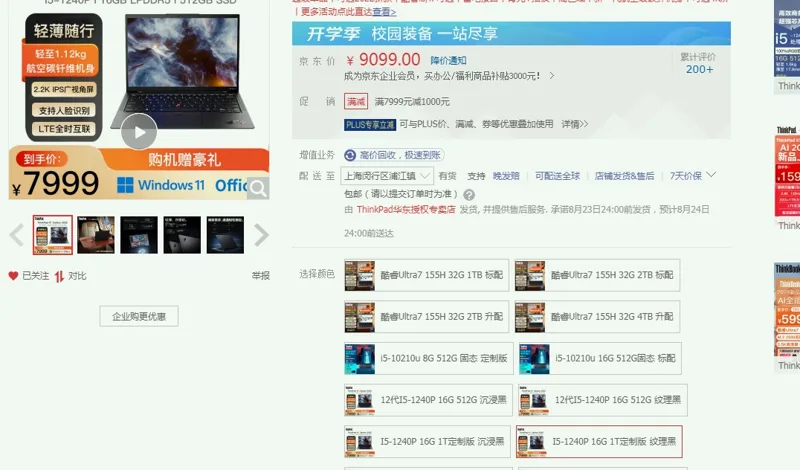Screen dimensions: 800x470
Task: Select option 酷睿Ultra7 155H 32G 1TB 标配
Action: (x=426, y=275)
